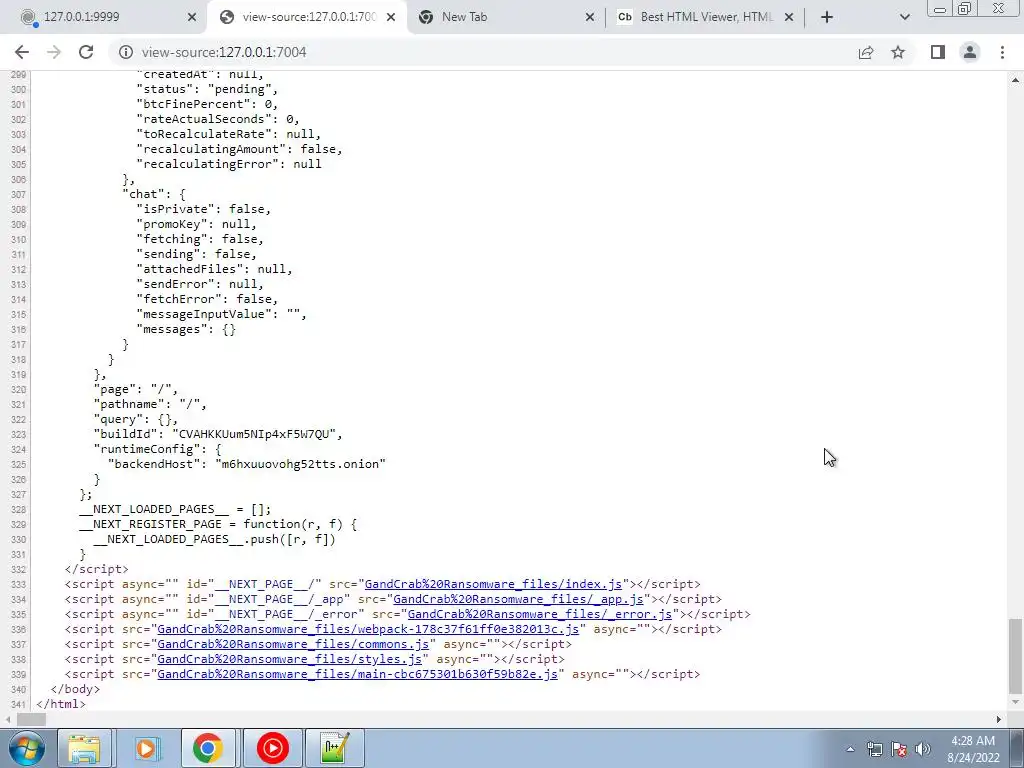Click the "isPrivate": false line

click(x=204, y=209)
